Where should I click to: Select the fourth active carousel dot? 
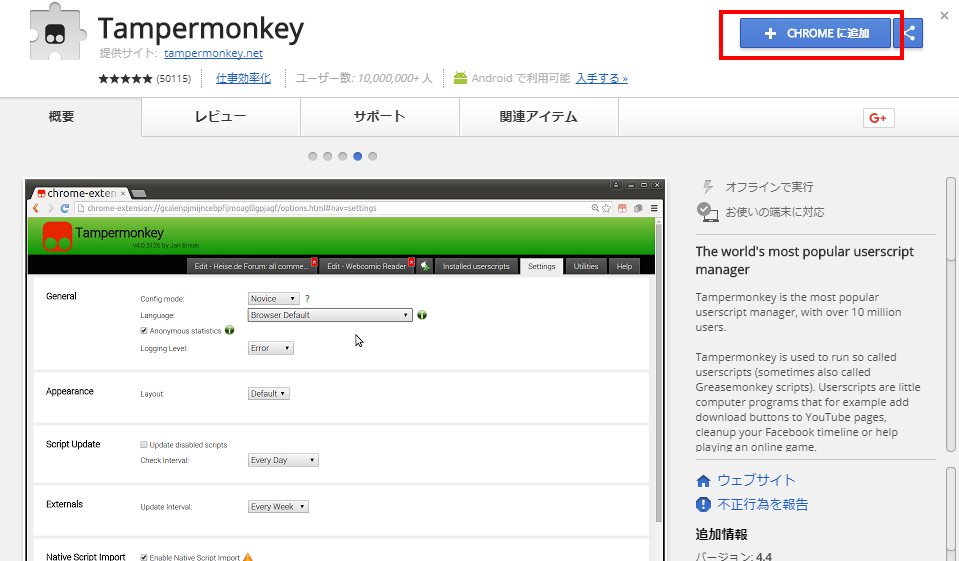[358, 156]
